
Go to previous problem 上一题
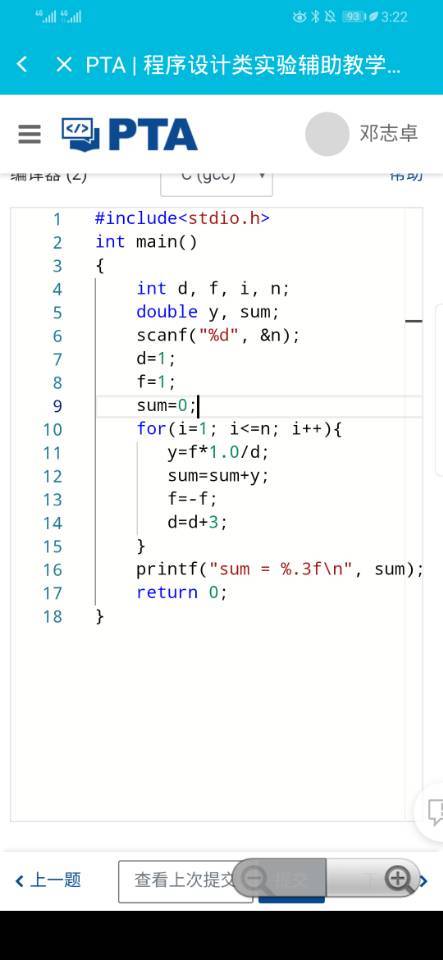[x=48, y=880]
